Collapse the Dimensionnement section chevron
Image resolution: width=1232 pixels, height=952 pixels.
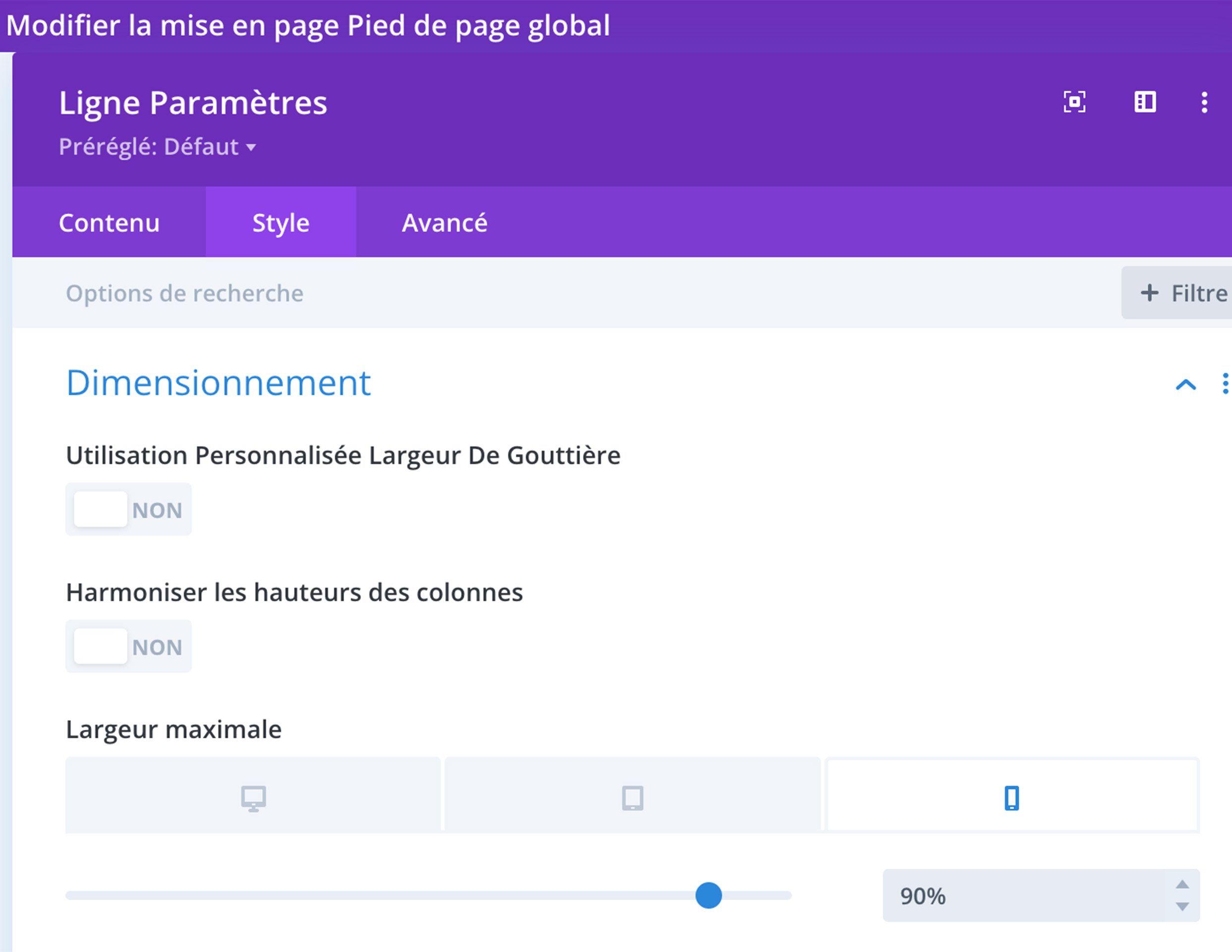point(1185,384)
